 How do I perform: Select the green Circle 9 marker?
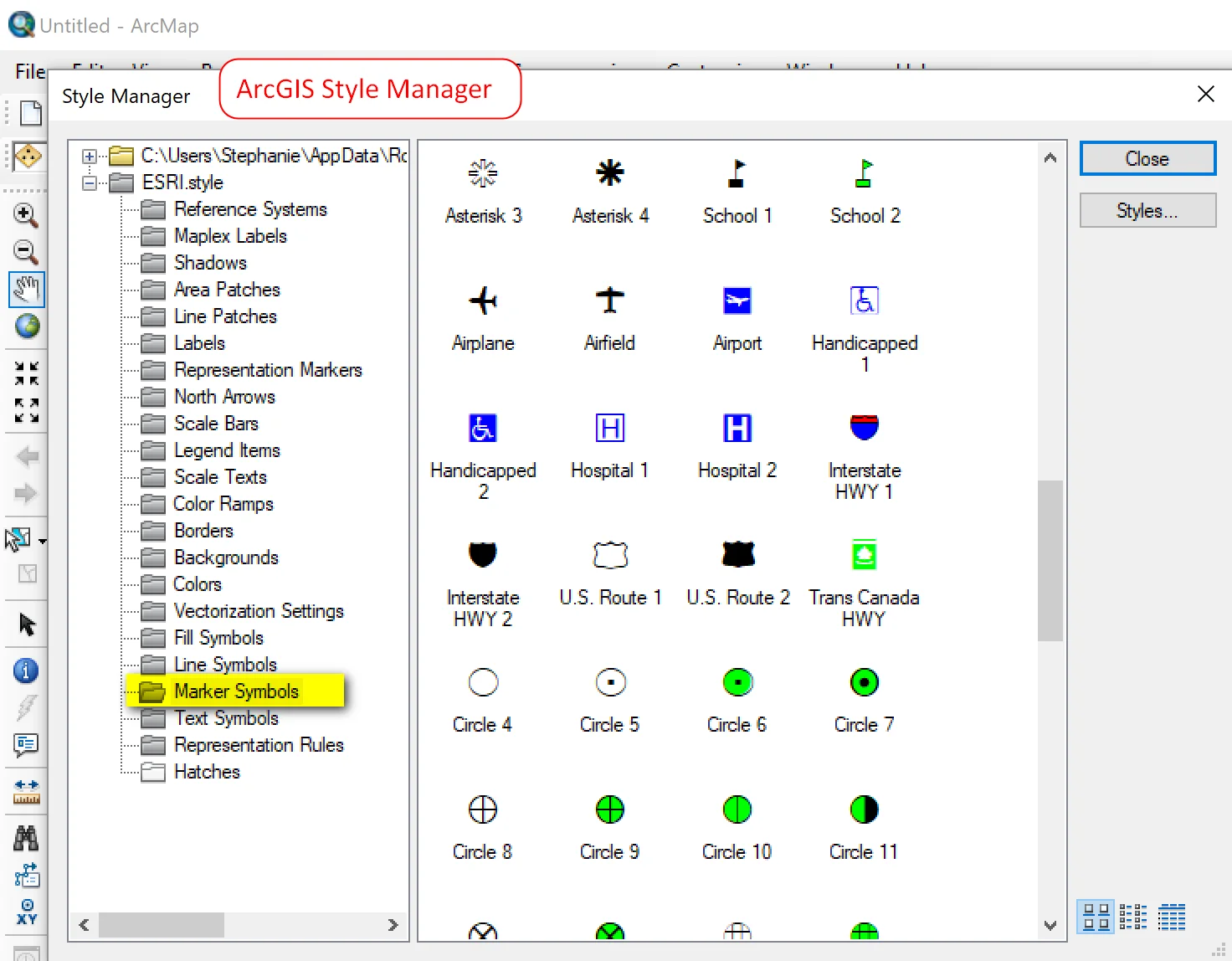(610, 809)
